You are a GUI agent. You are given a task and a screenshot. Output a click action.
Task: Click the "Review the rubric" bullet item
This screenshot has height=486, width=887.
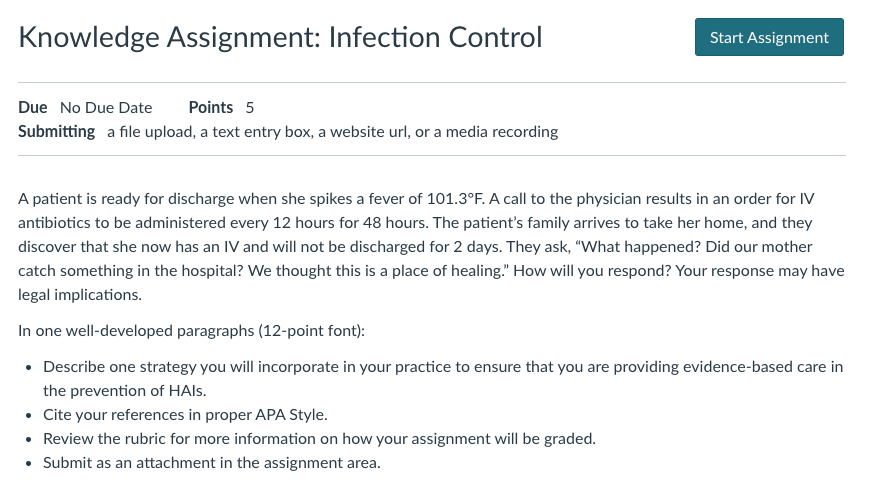(x=319, y=439)
